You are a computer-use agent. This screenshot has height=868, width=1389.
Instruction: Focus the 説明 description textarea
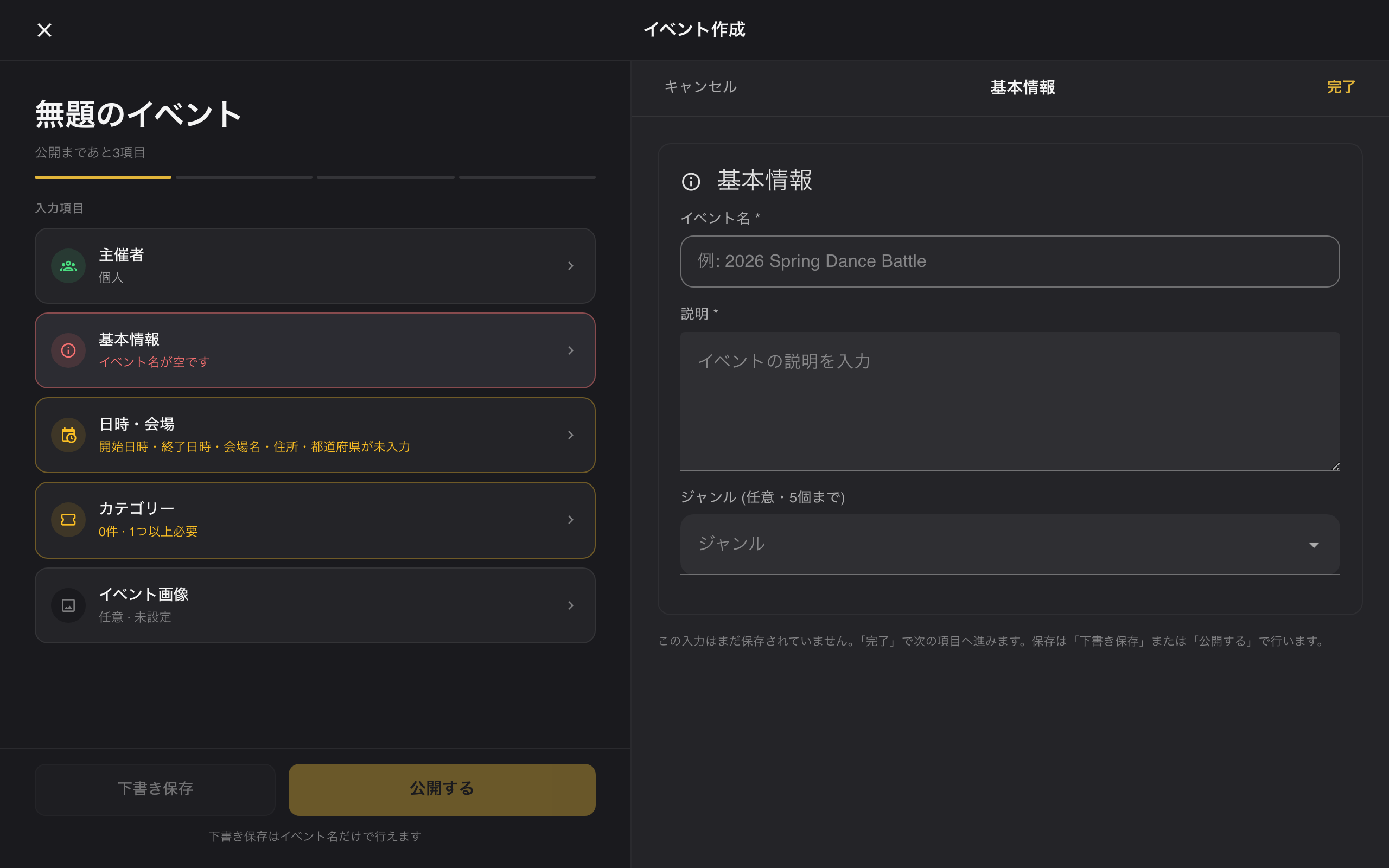coord(1010,401)
